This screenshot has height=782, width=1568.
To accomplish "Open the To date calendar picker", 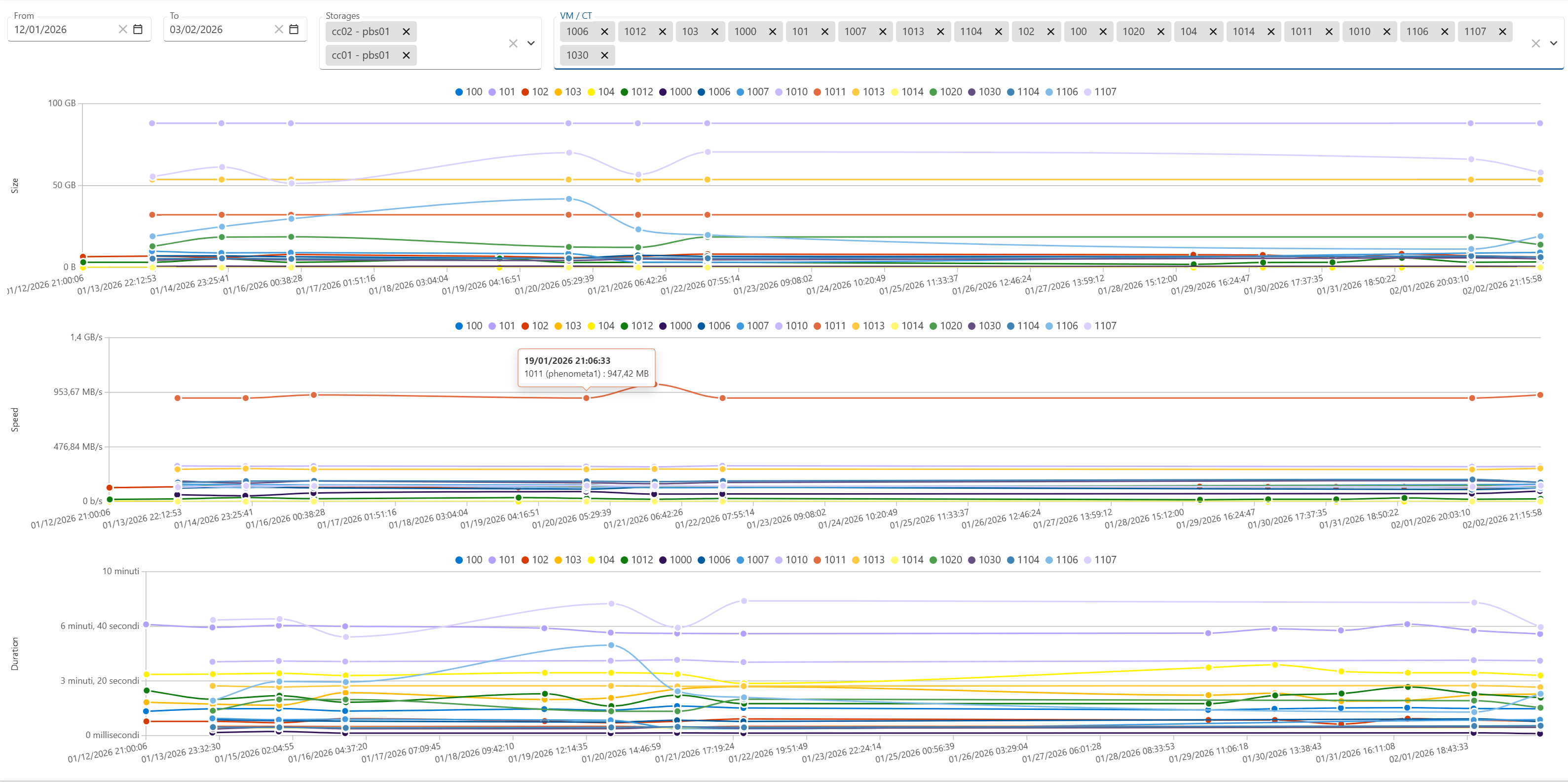I will (294, 29).
